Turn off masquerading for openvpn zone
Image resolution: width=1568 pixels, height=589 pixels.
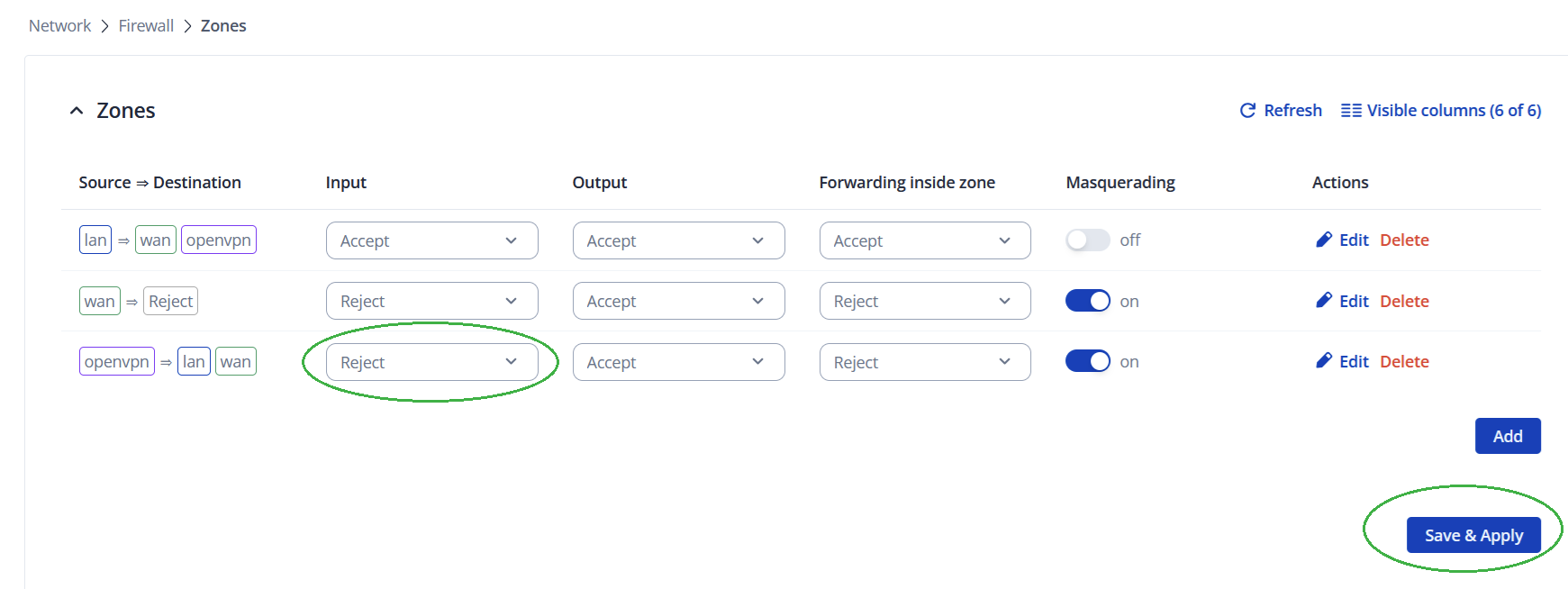click(x=1087, y=361)
